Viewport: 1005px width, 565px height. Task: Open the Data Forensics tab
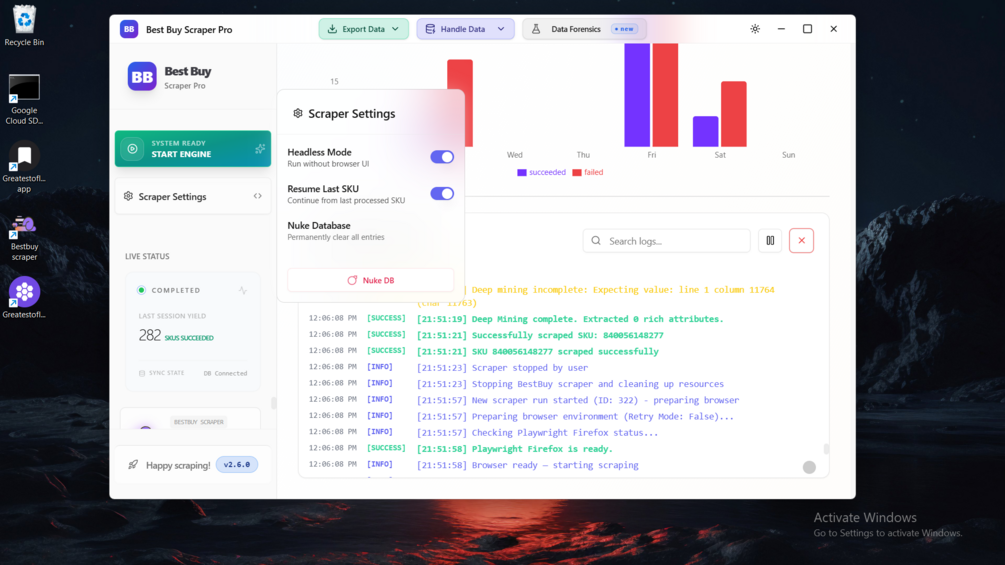[585, 29]
